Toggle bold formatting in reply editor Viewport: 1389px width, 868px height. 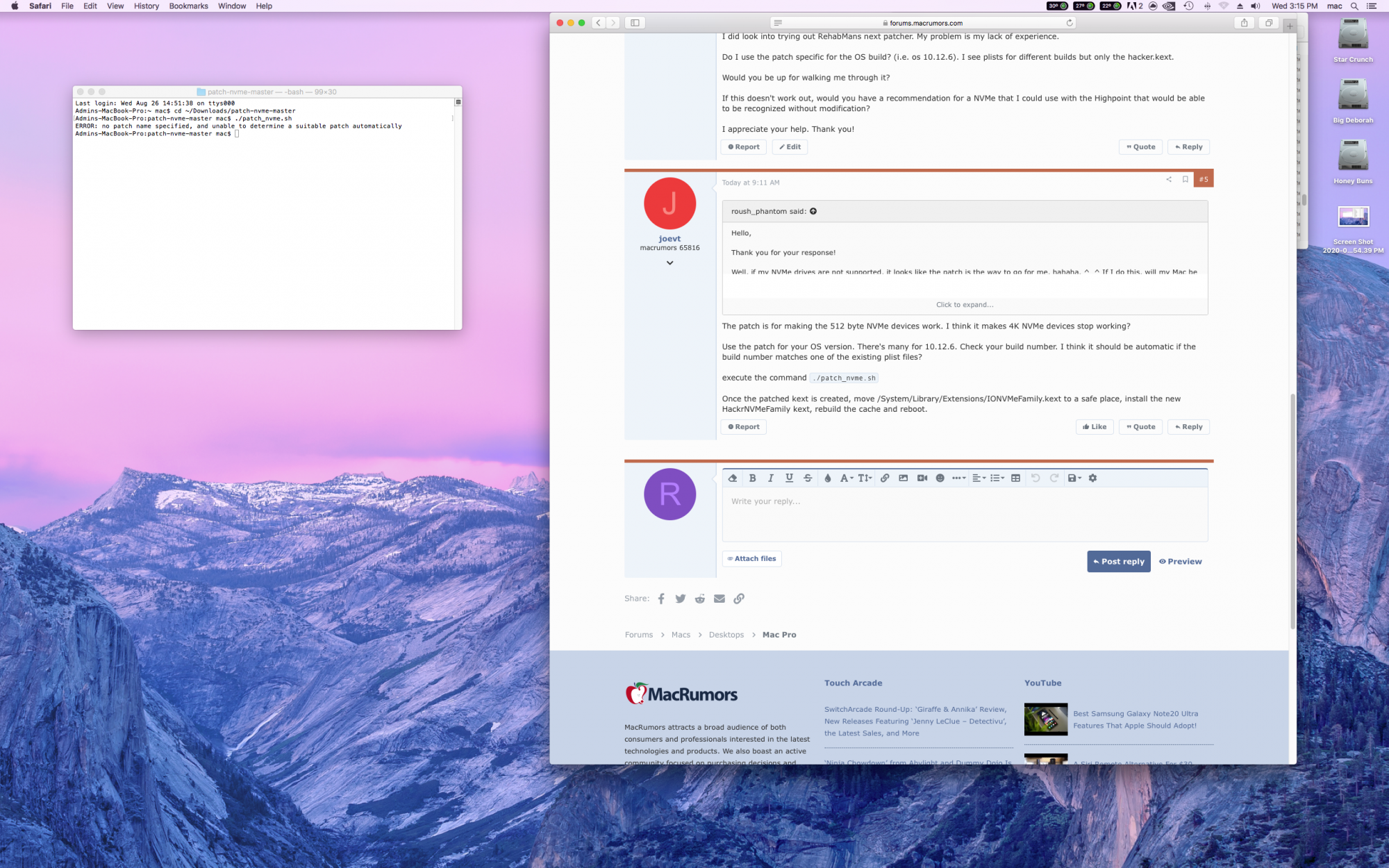point(752,478)
